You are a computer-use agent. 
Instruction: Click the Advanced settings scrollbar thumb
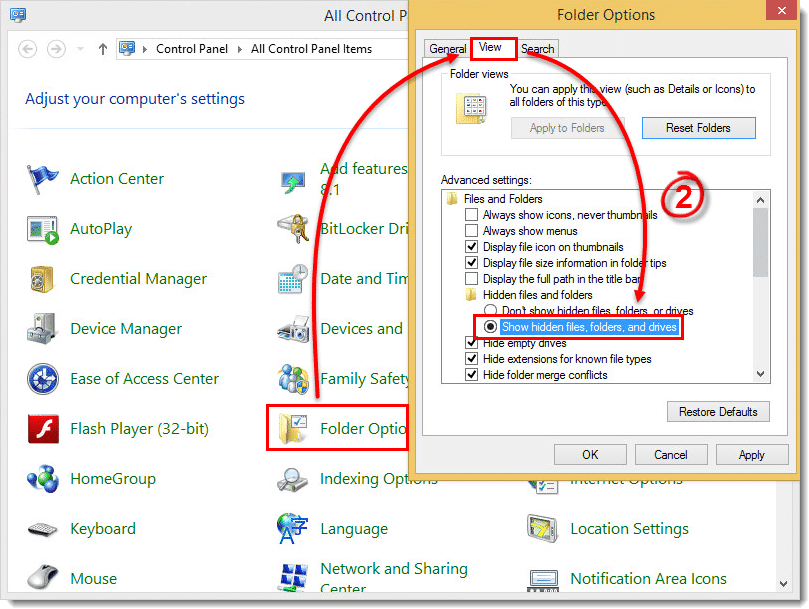pyautogui.click(x=760, y=243)
